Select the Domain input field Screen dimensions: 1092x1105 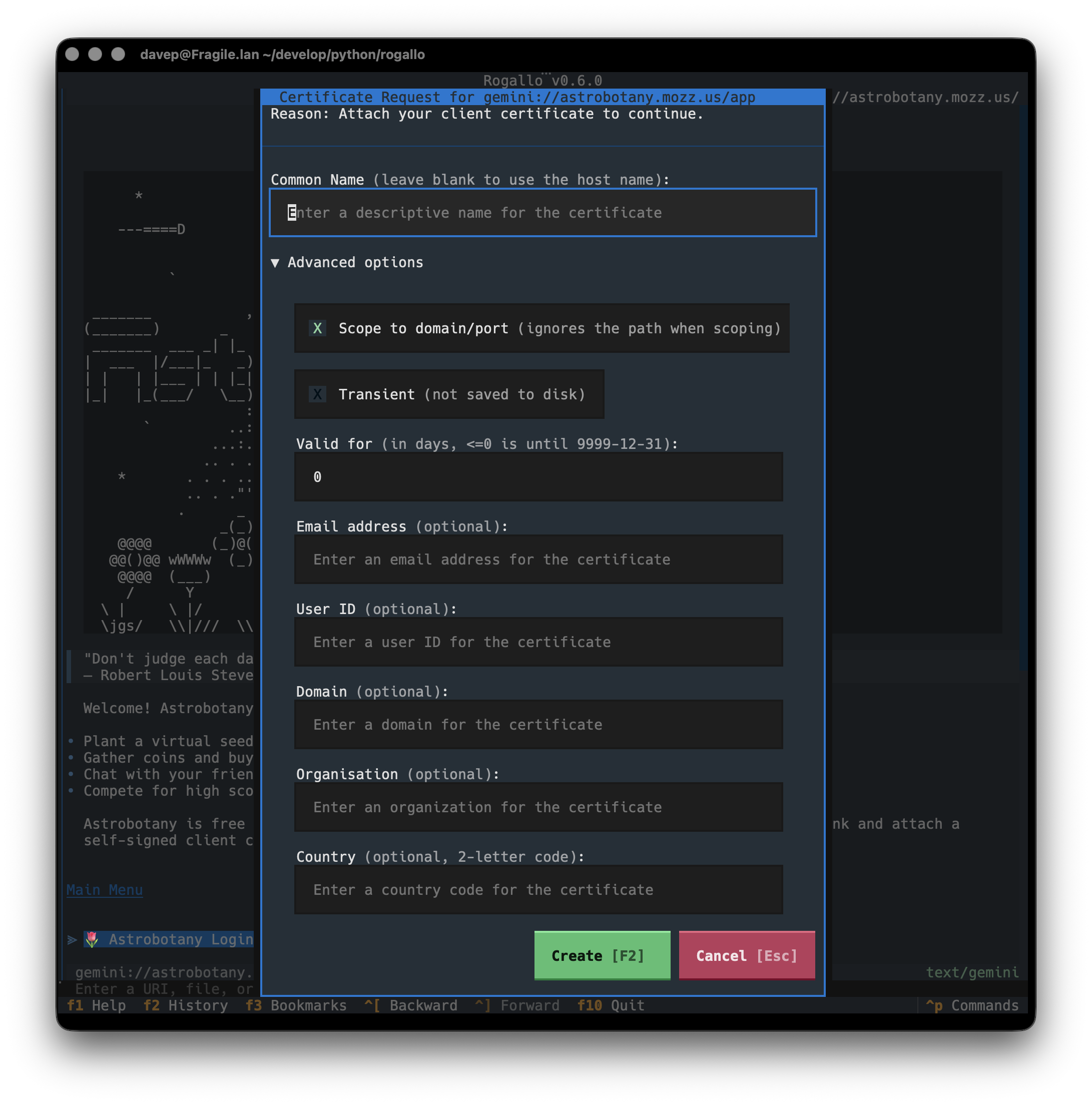tap(538, 725)
